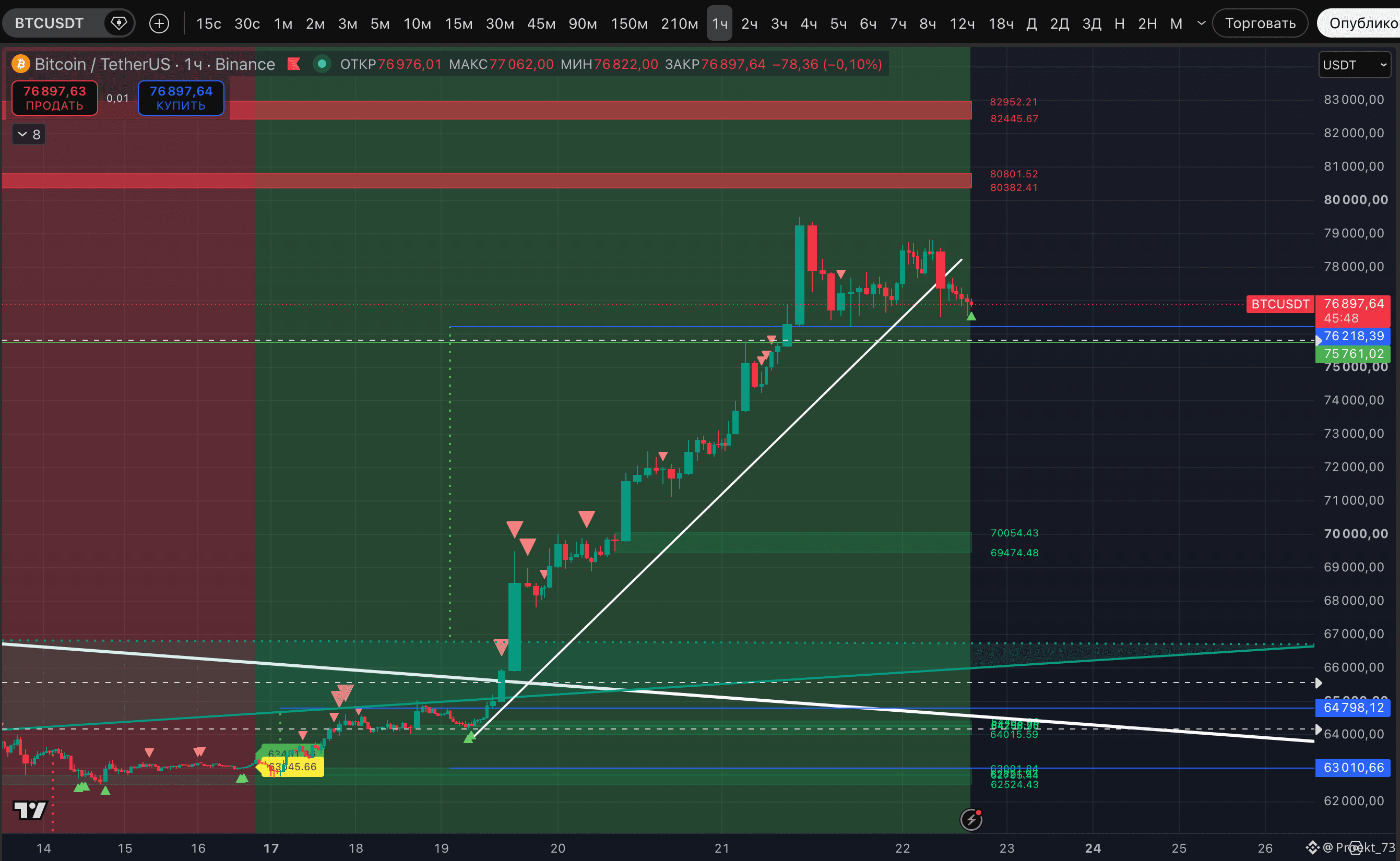Select the 45м interval
The image size is (1400, 861).
pyautogui.click(x=541, y=23)
